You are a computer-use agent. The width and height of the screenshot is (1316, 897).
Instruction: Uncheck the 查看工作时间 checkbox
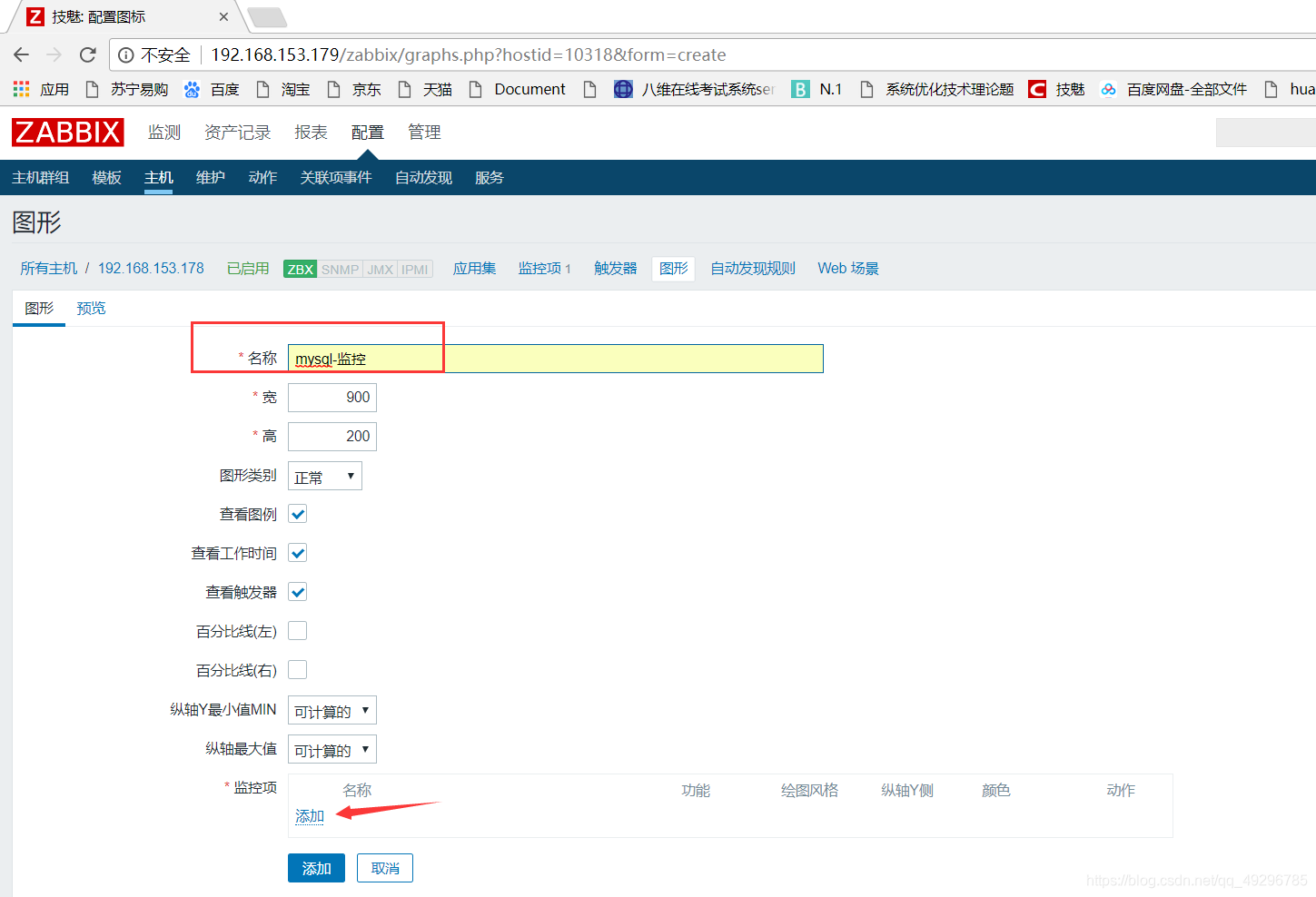pyautogui.click(x=298, y=553)
